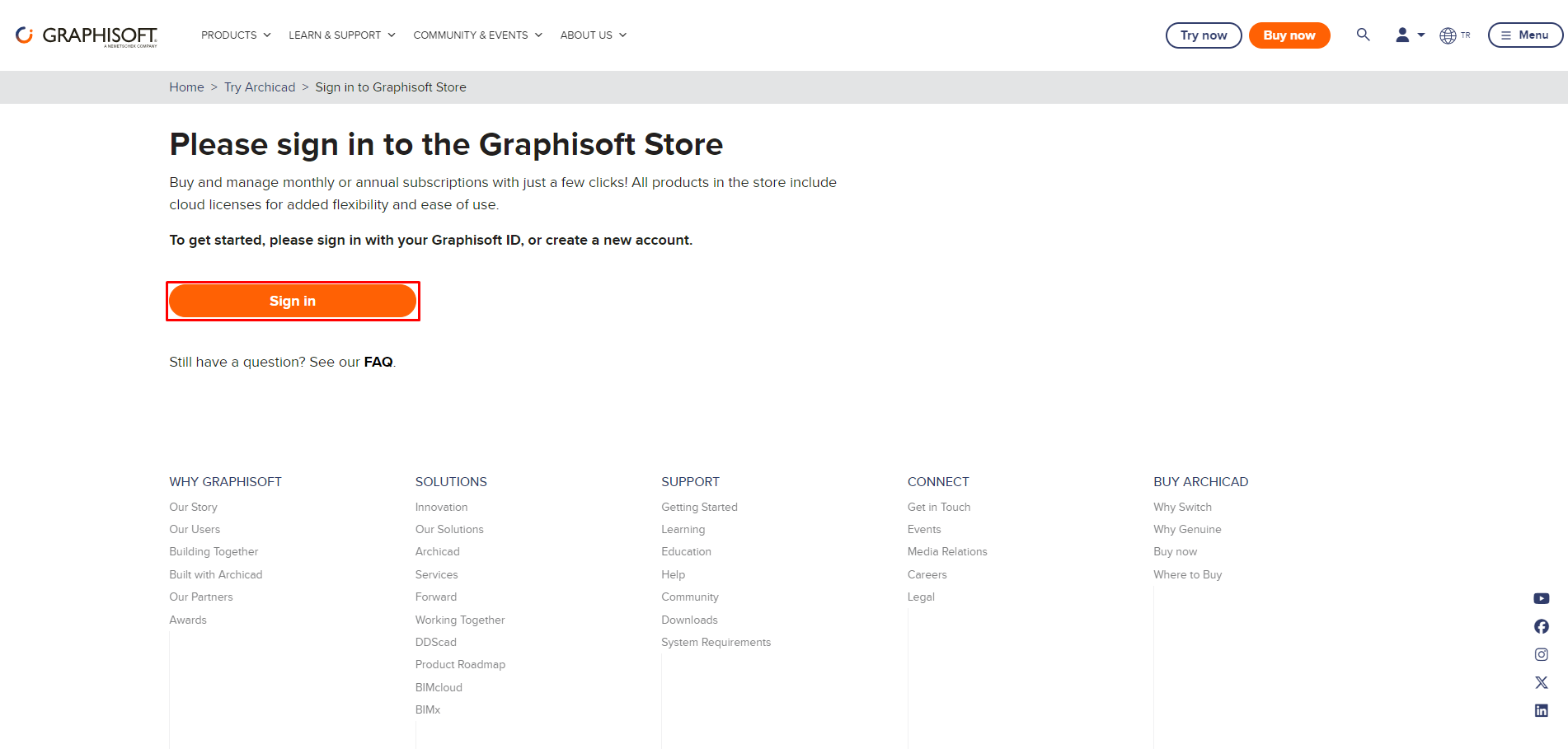This screenshot has width=1568, height=749.
Task: Open System Requirements link
Action: [x=716, y=642]
